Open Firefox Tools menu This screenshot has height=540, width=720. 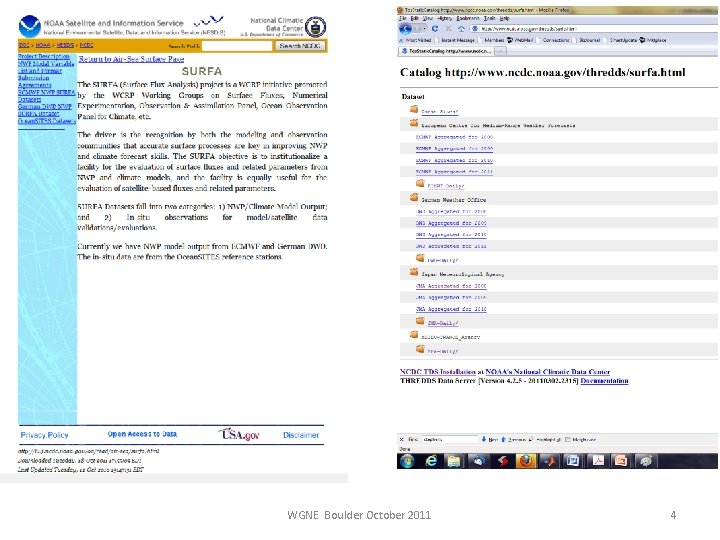(x=489, y=18)
